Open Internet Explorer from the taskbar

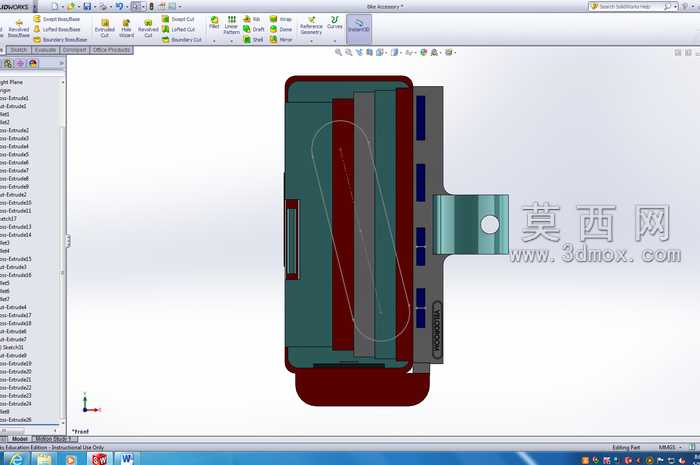coord(16,459)
